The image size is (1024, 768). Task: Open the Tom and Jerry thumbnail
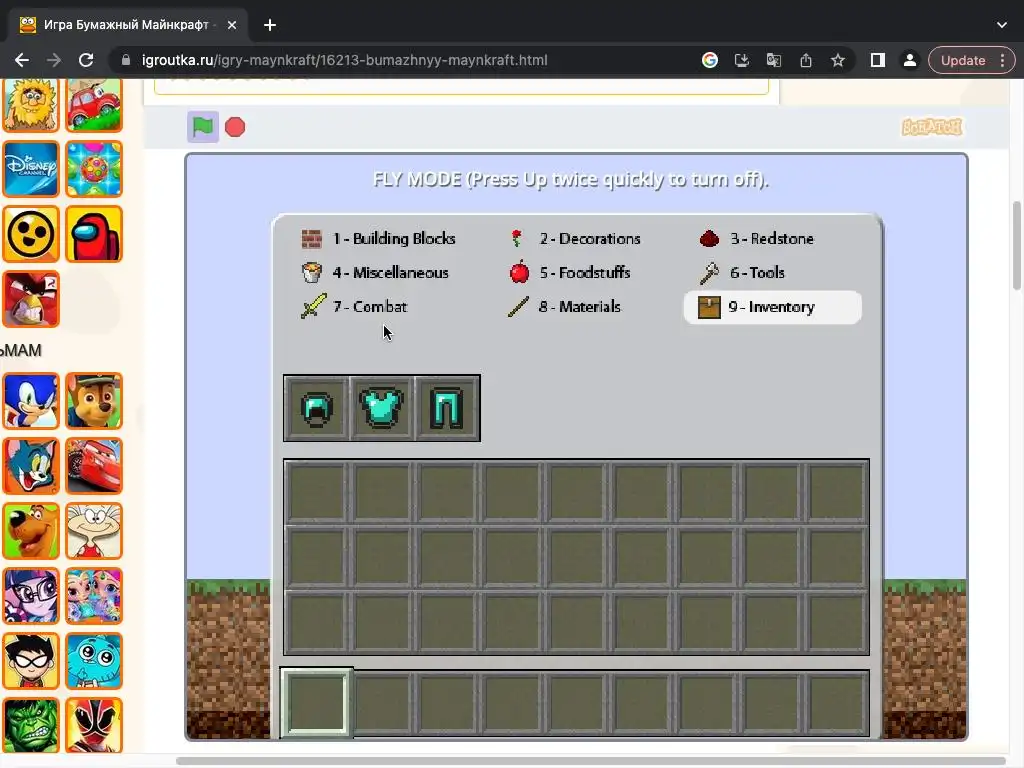(x=31, y=466)
